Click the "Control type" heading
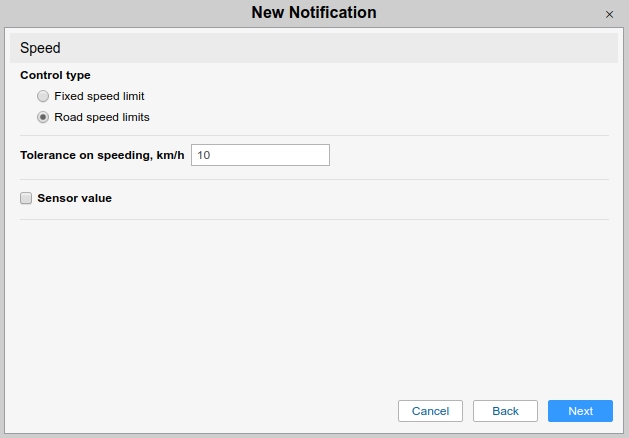The image size is (629, 438). pos(55,75)
